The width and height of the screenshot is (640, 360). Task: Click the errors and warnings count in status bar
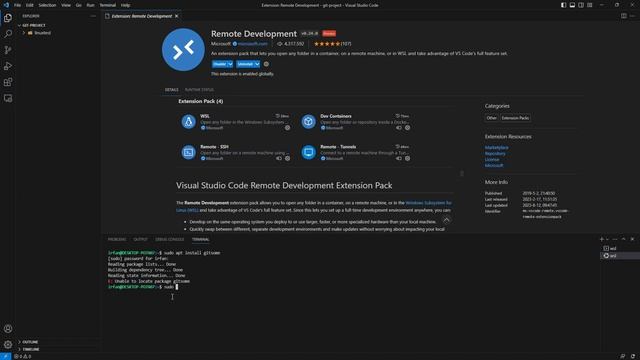(x=22, y=356)
